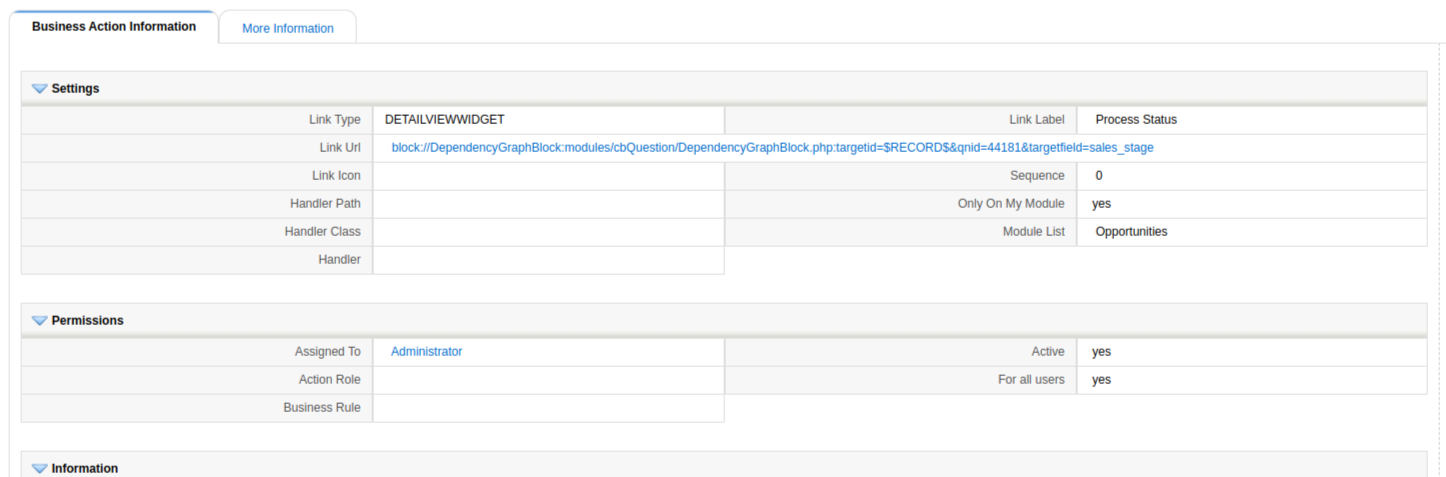Click the empty Handler field
This screenshot has width=1446, height=477.
tap(548, 260)
